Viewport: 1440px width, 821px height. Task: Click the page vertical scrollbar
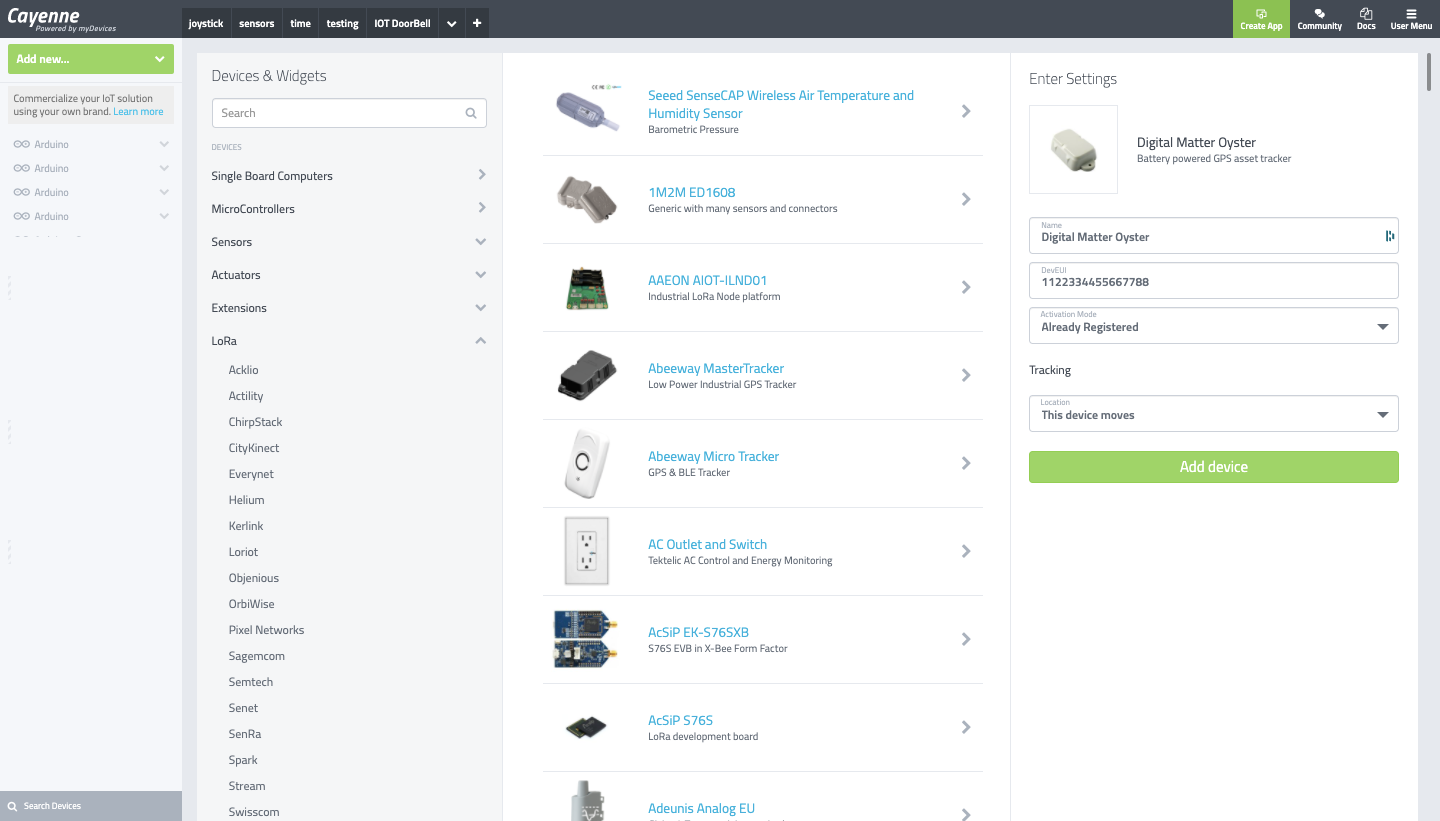click(x=1428, y=70)
